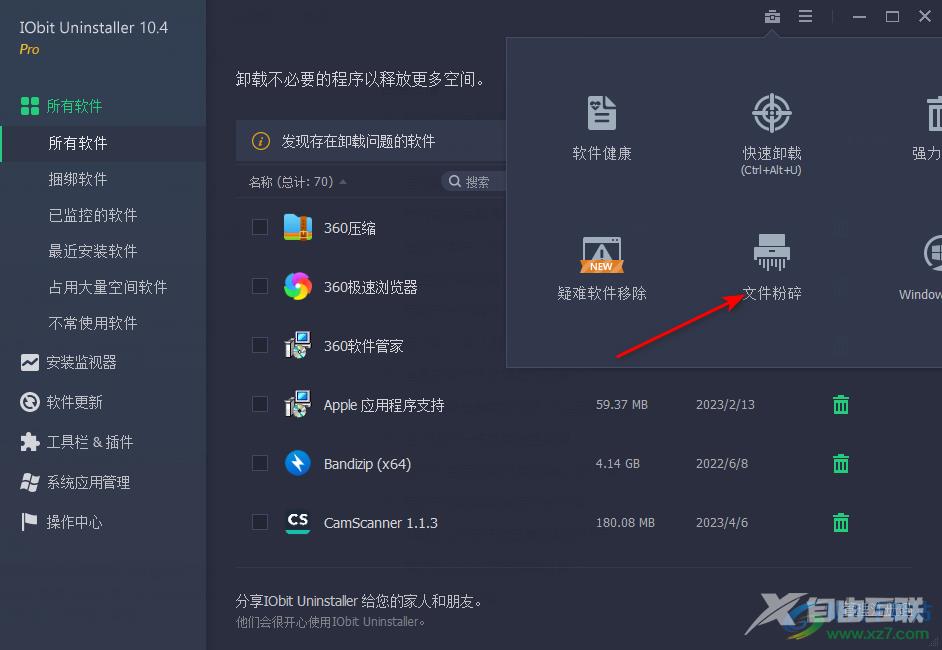Click the Pro edition label
The height and width of the screenshot is (650, 942).
[29, 49]
